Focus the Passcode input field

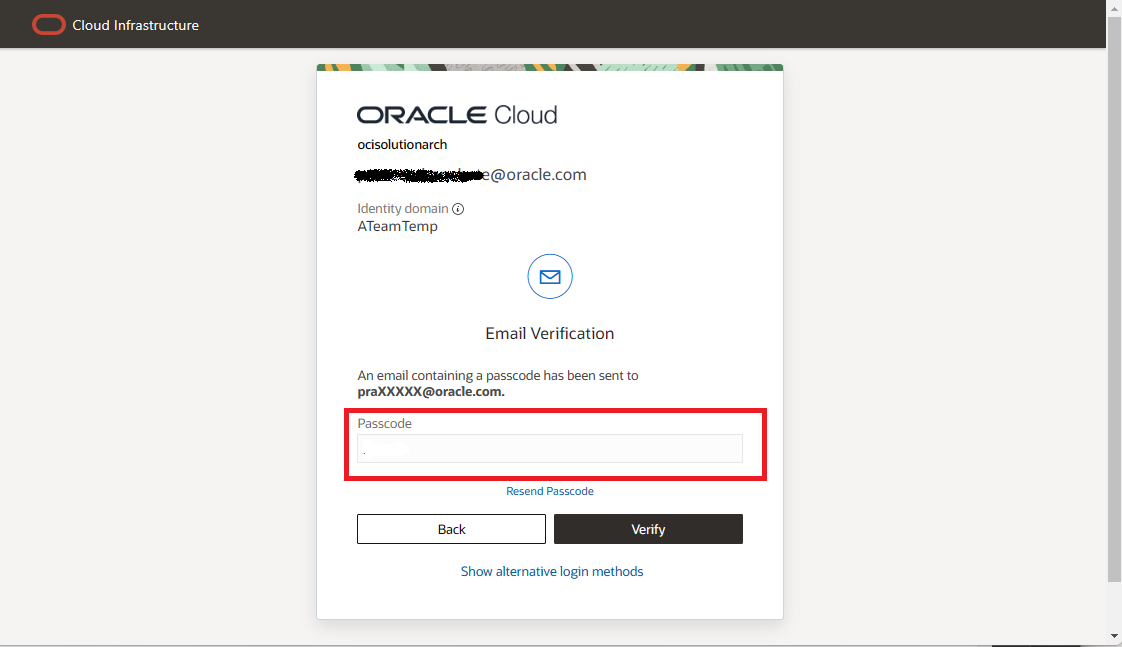pyautogui.click(x=550, y=449)
